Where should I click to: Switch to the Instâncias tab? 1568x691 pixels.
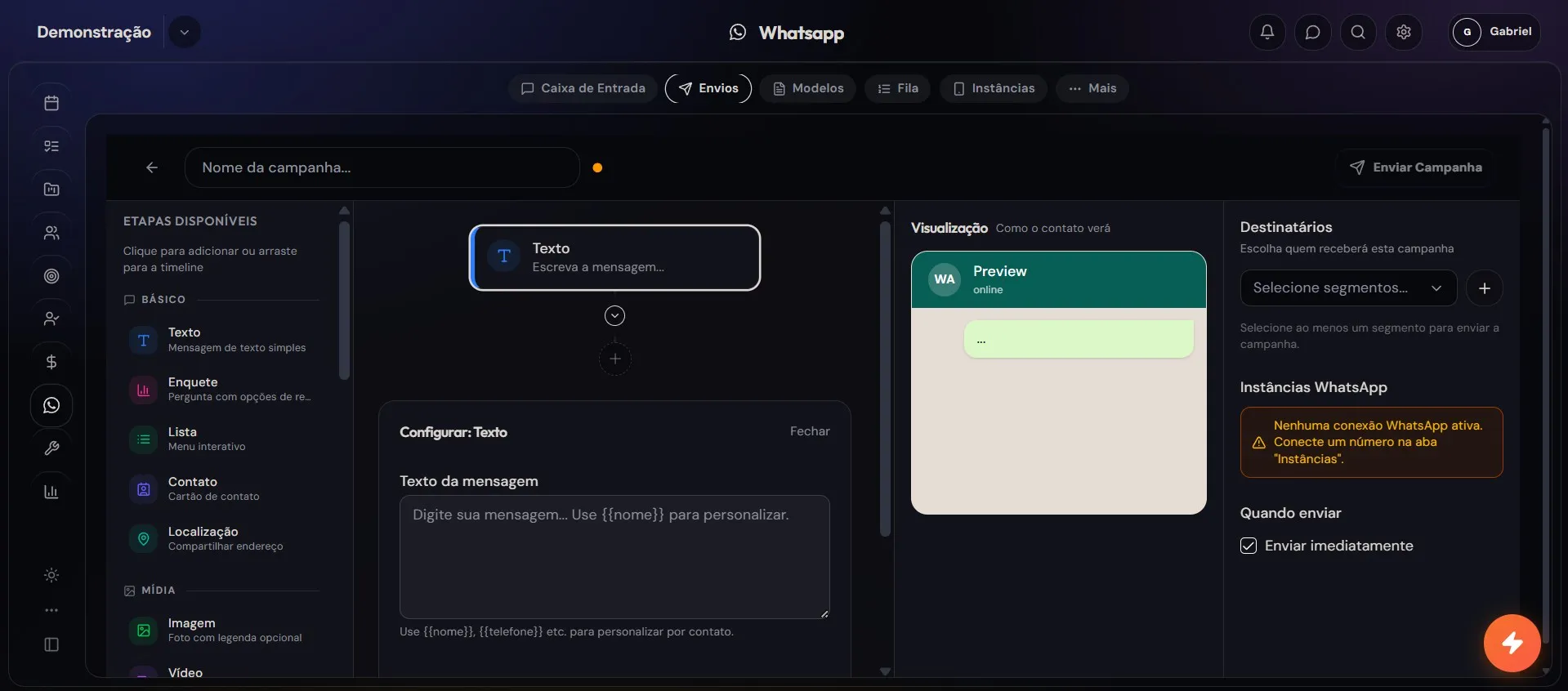click(994, 88)
